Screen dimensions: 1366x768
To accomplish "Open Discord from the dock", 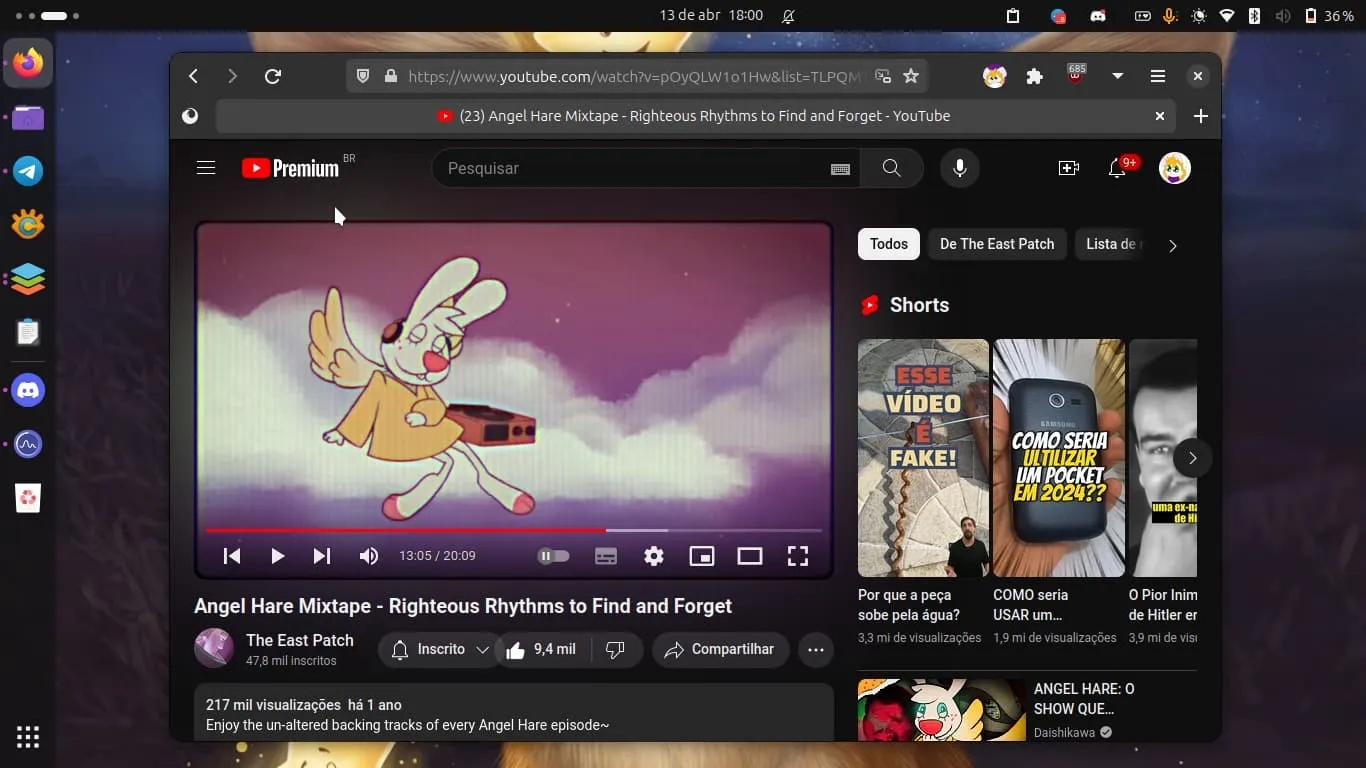I will click(28, 390).
